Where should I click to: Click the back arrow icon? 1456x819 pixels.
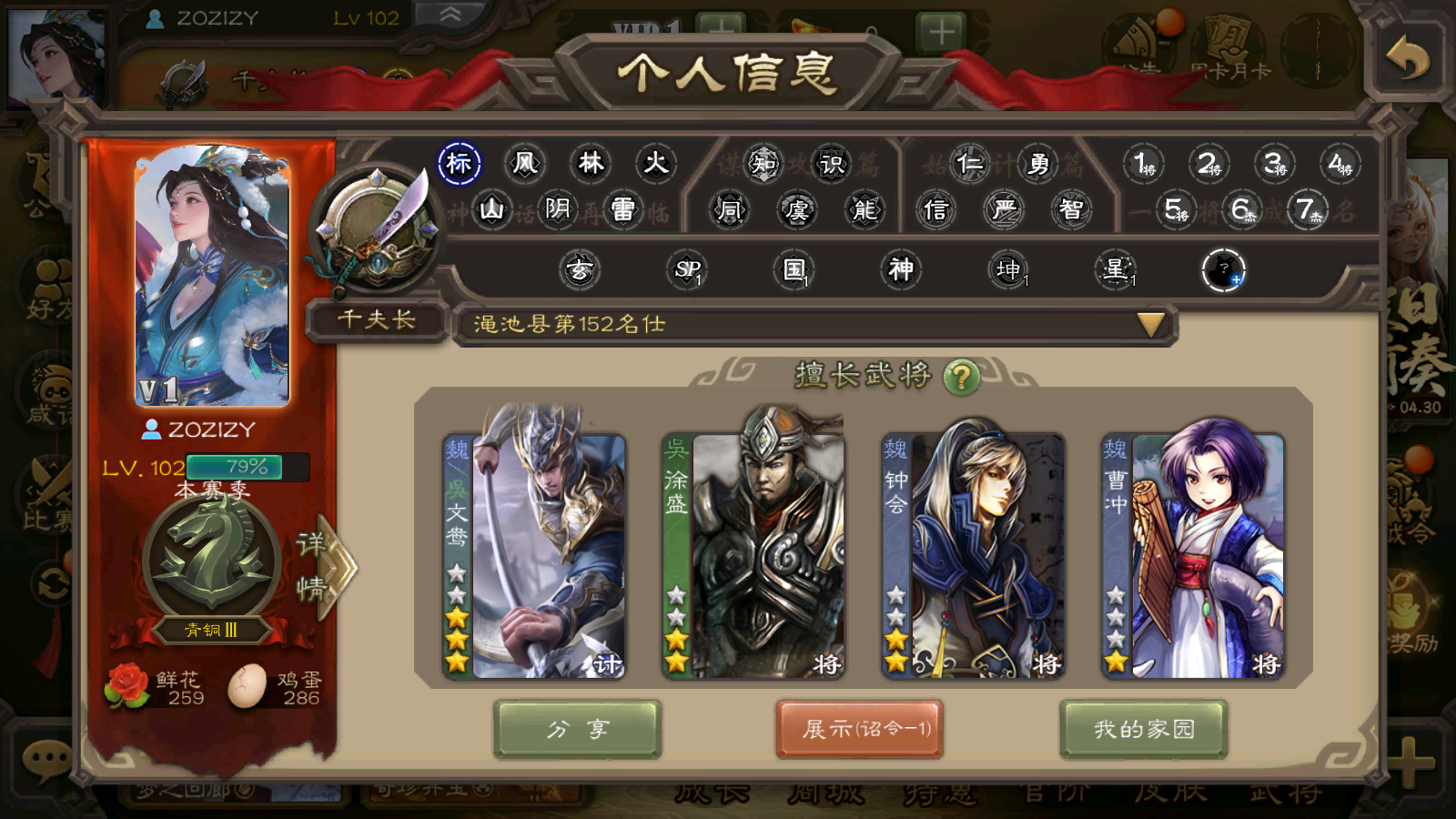click(x=1408, y=60)
